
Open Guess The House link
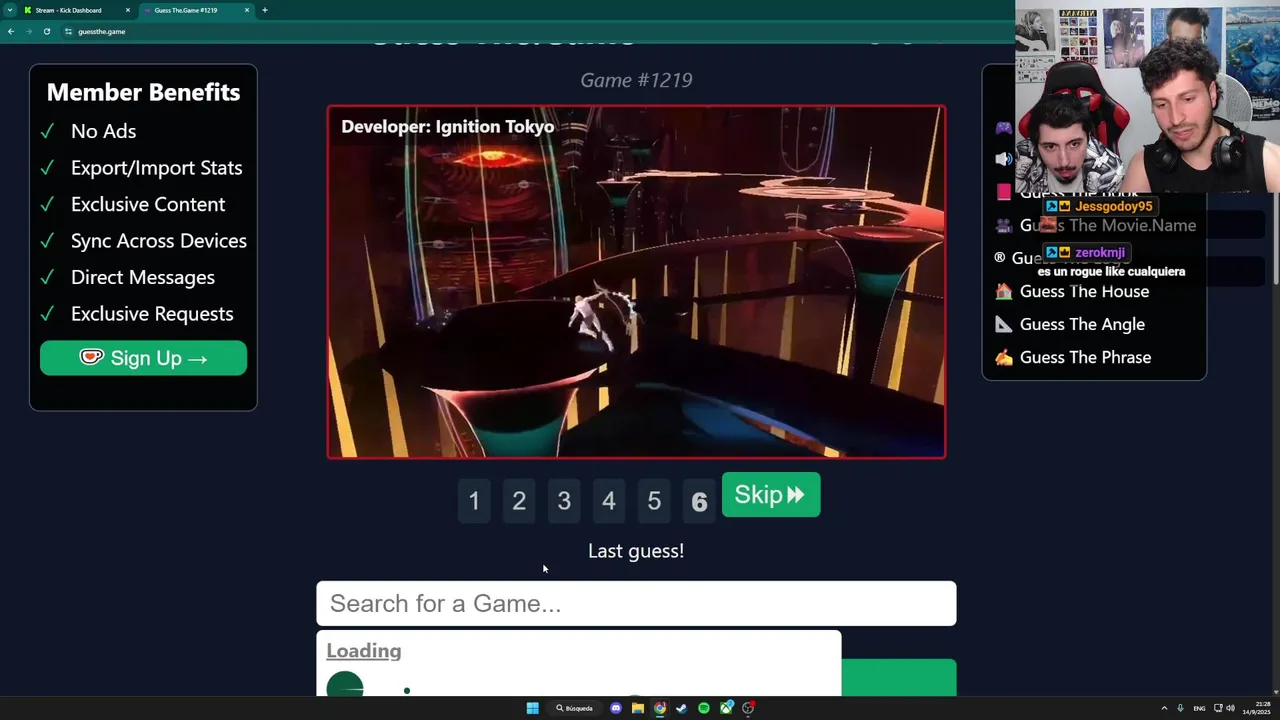(x=1084, y=291)
